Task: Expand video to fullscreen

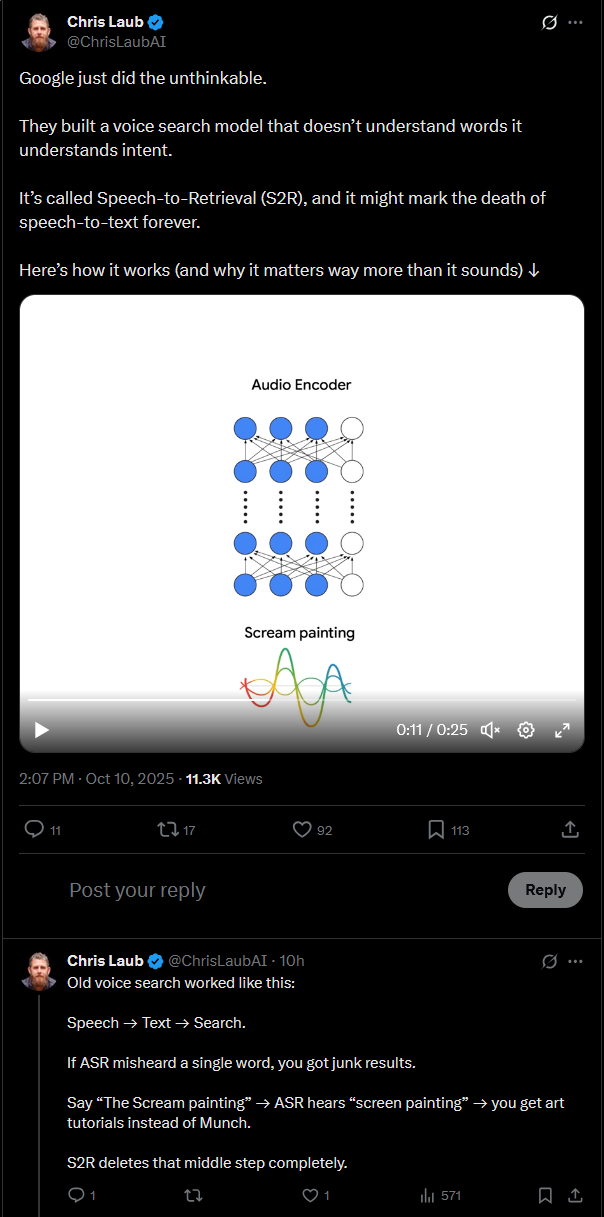Action: [562, 730]
